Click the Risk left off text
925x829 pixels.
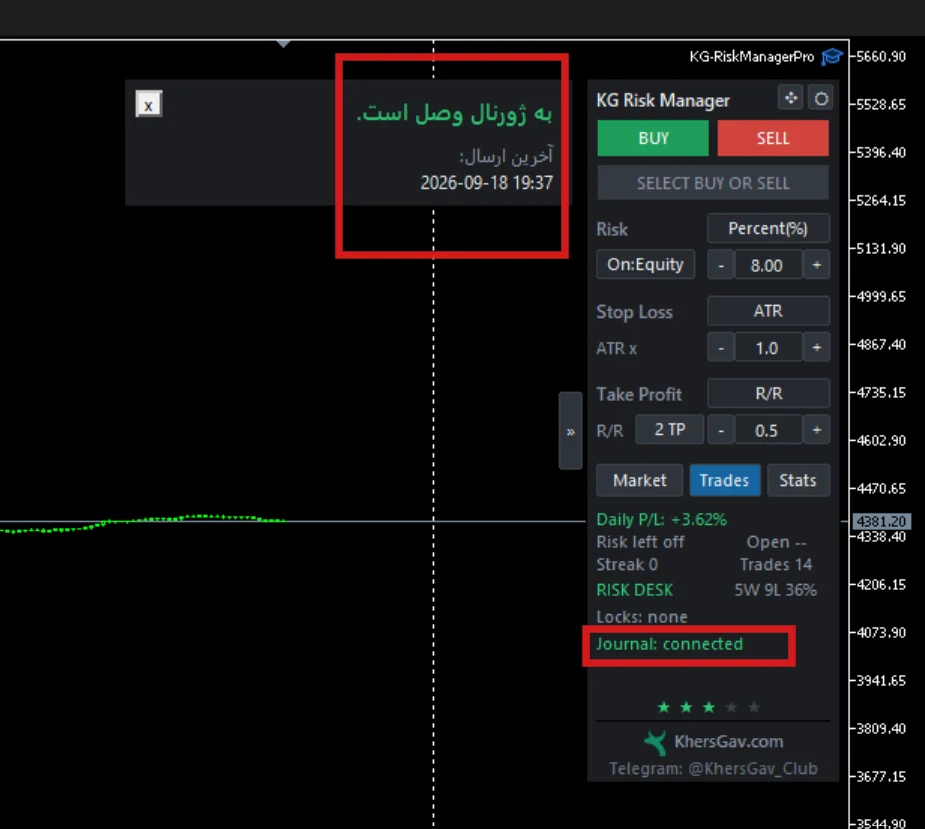[x=640, y=542]
